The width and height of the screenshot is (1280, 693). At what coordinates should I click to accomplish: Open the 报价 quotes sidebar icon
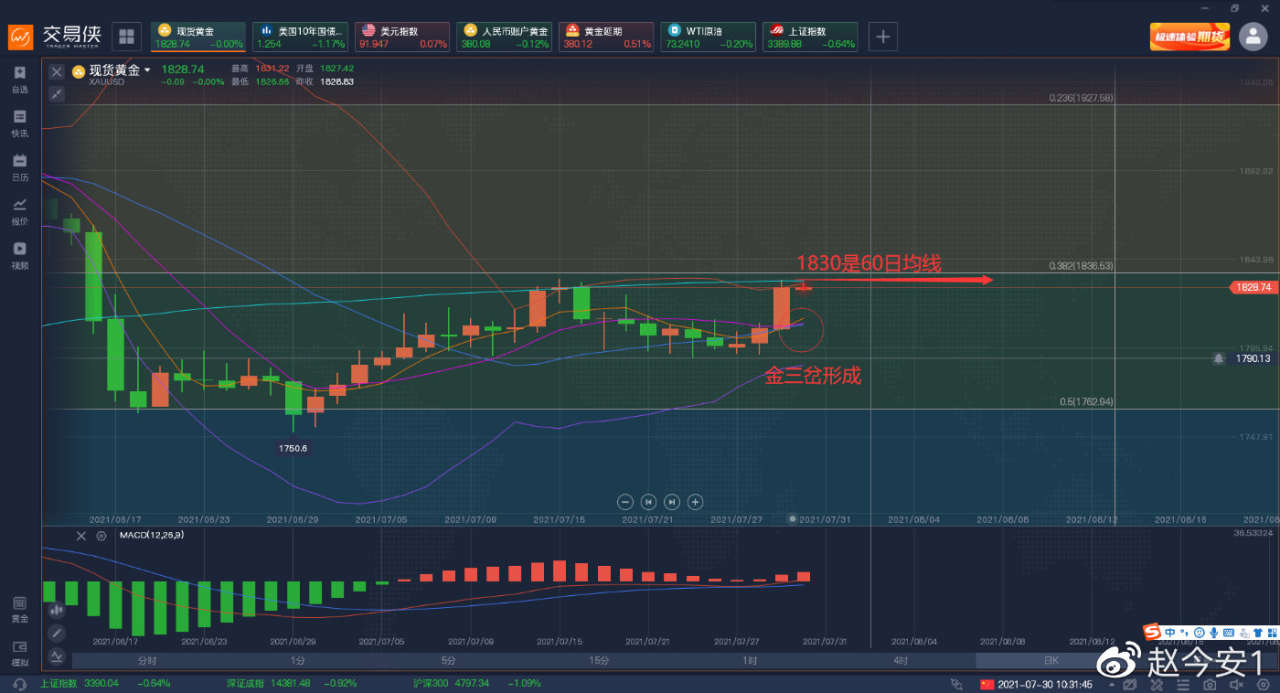click(20, 211)
